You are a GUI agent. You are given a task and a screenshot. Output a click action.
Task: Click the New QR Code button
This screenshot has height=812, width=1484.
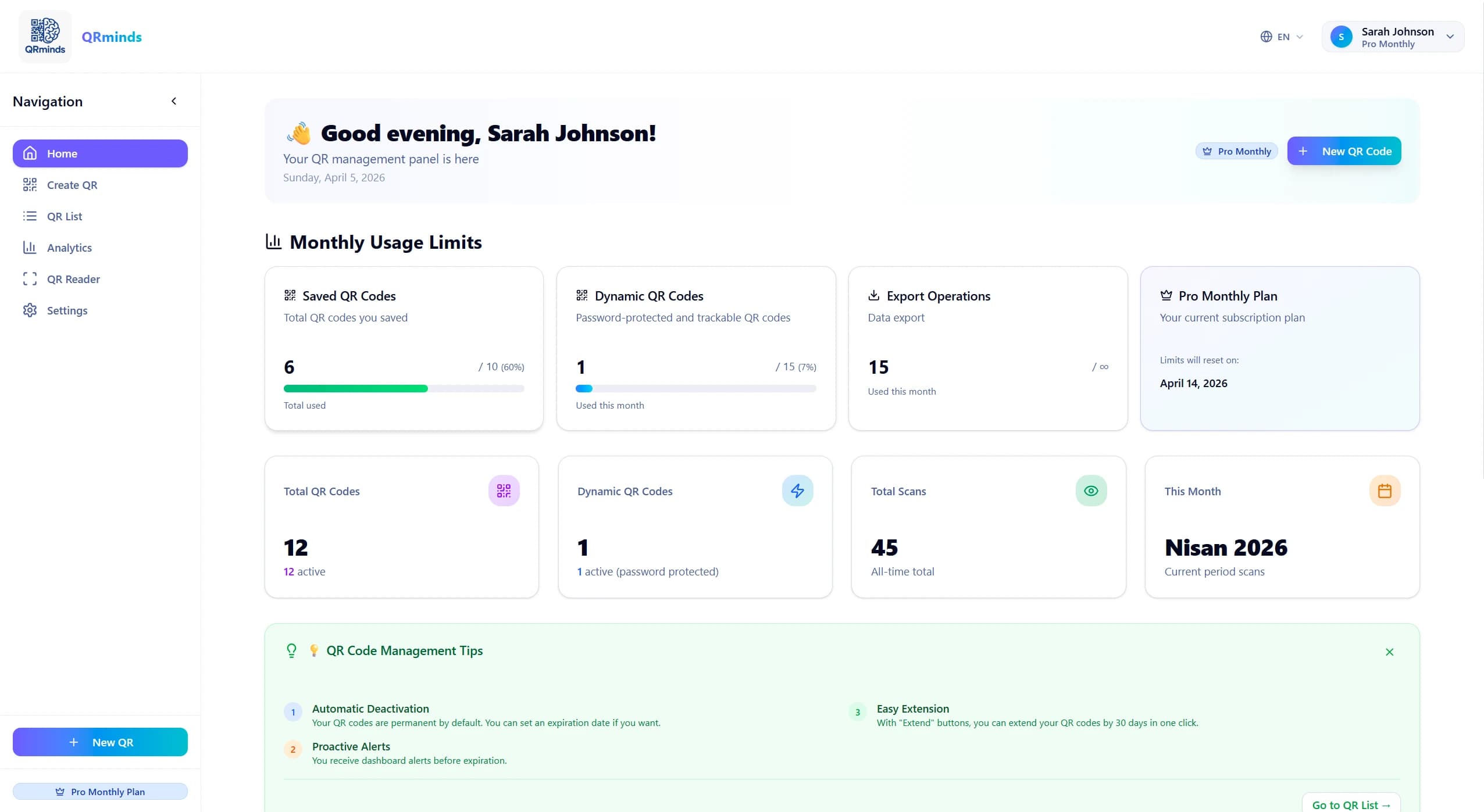1344,151
